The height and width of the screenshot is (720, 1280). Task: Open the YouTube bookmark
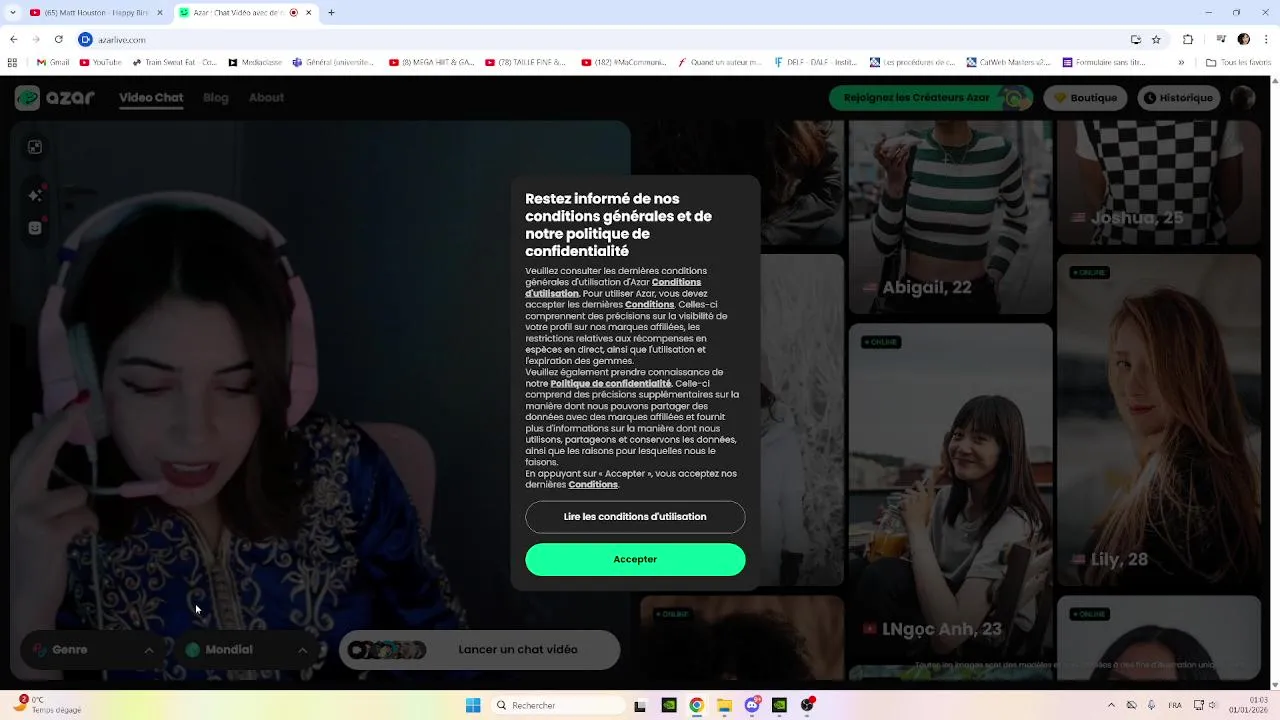100,62
